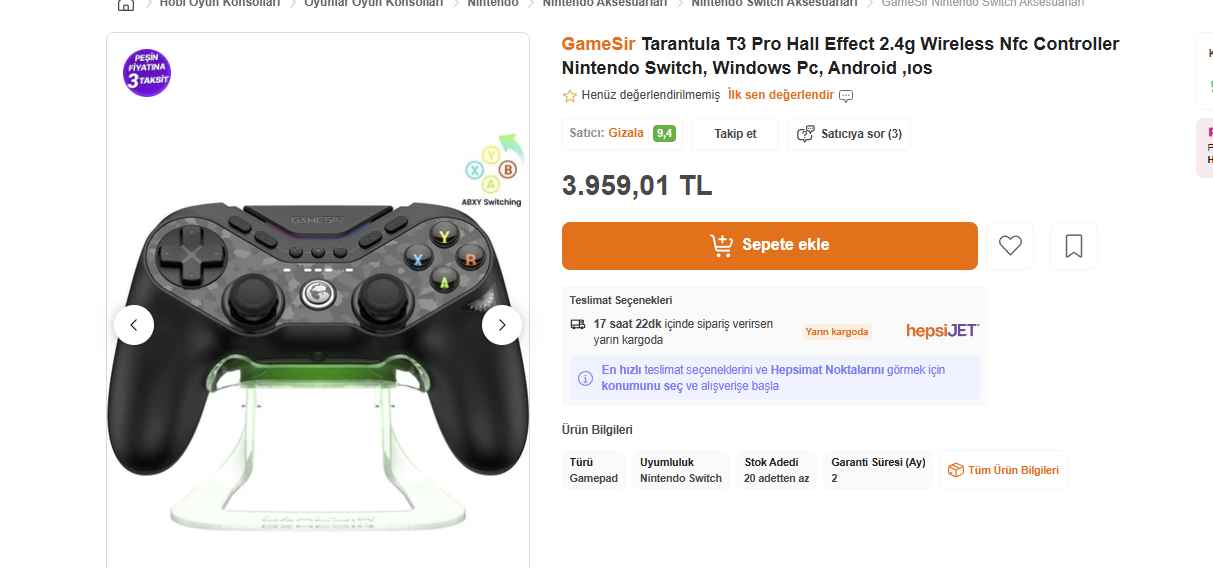Open the Gizala seller link
The image size is (1213, 568).
coord(626,133)
